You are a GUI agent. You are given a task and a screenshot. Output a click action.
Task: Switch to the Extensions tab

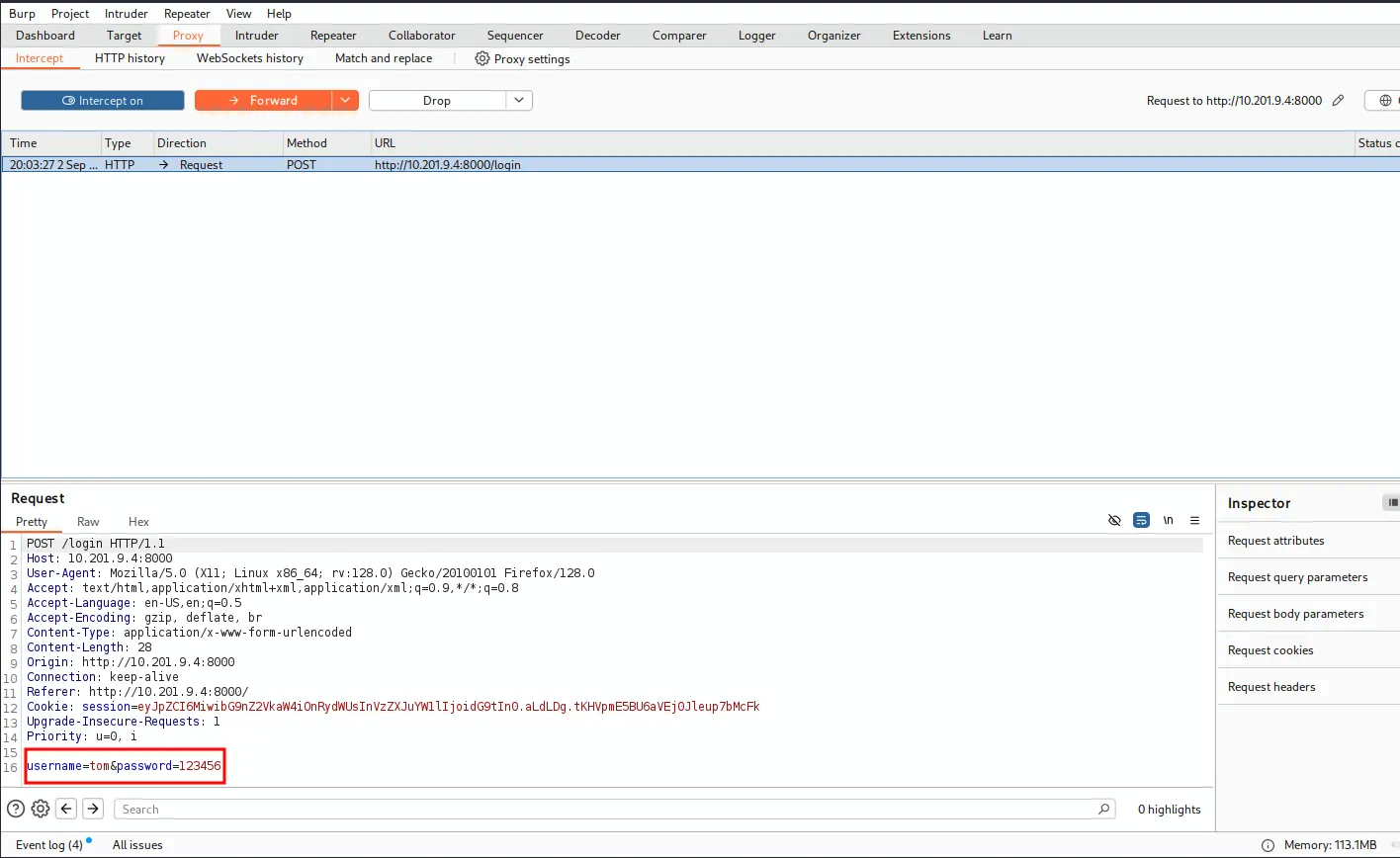(x=921, y=35)
